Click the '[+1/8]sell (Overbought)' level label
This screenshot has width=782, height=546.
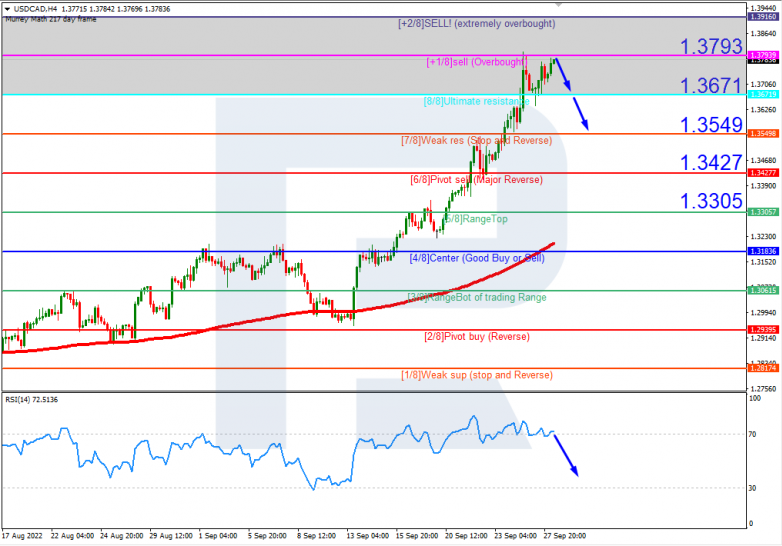pos(476,62)
